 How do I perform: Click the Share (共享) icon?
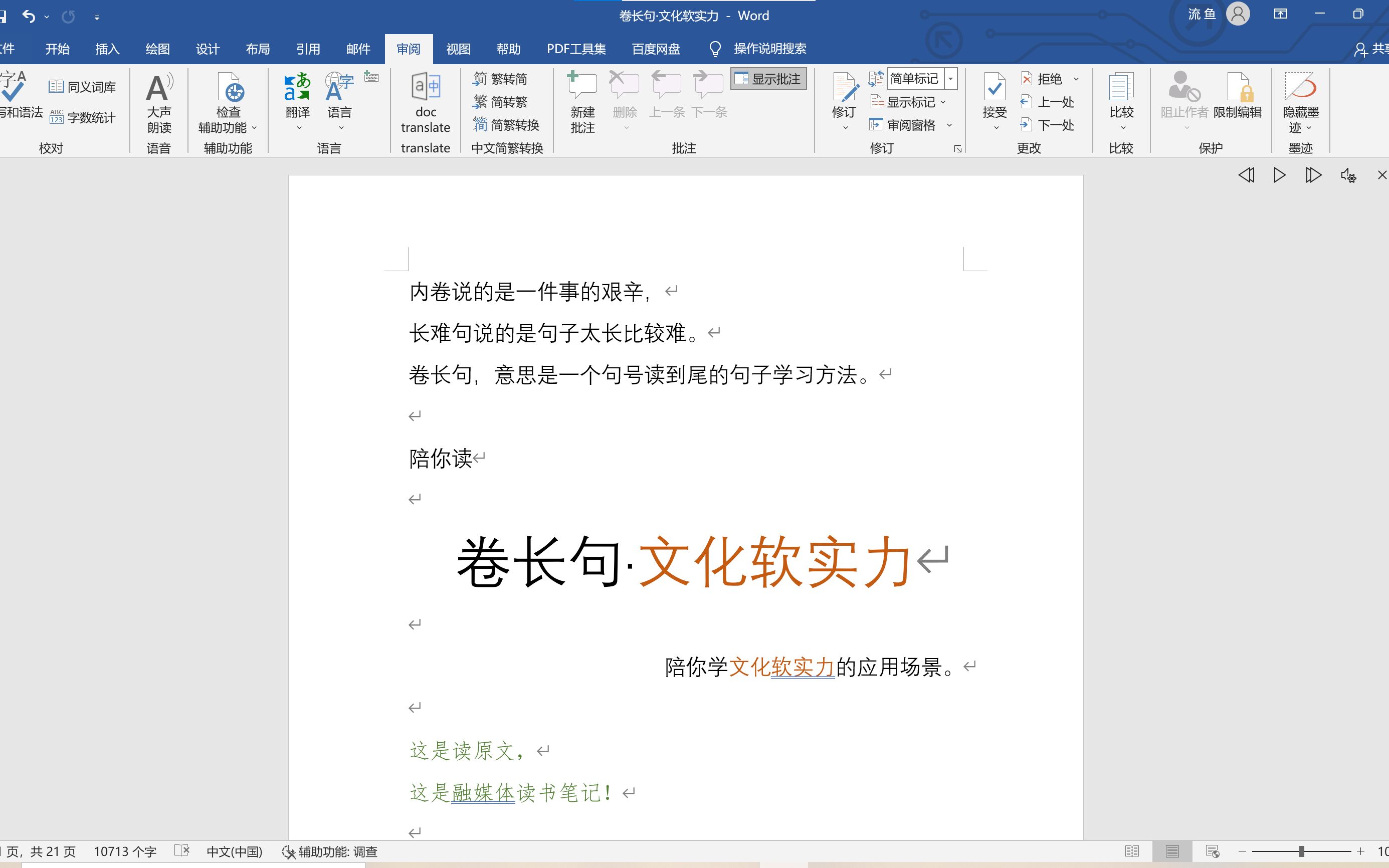(x=1371, y=50)
